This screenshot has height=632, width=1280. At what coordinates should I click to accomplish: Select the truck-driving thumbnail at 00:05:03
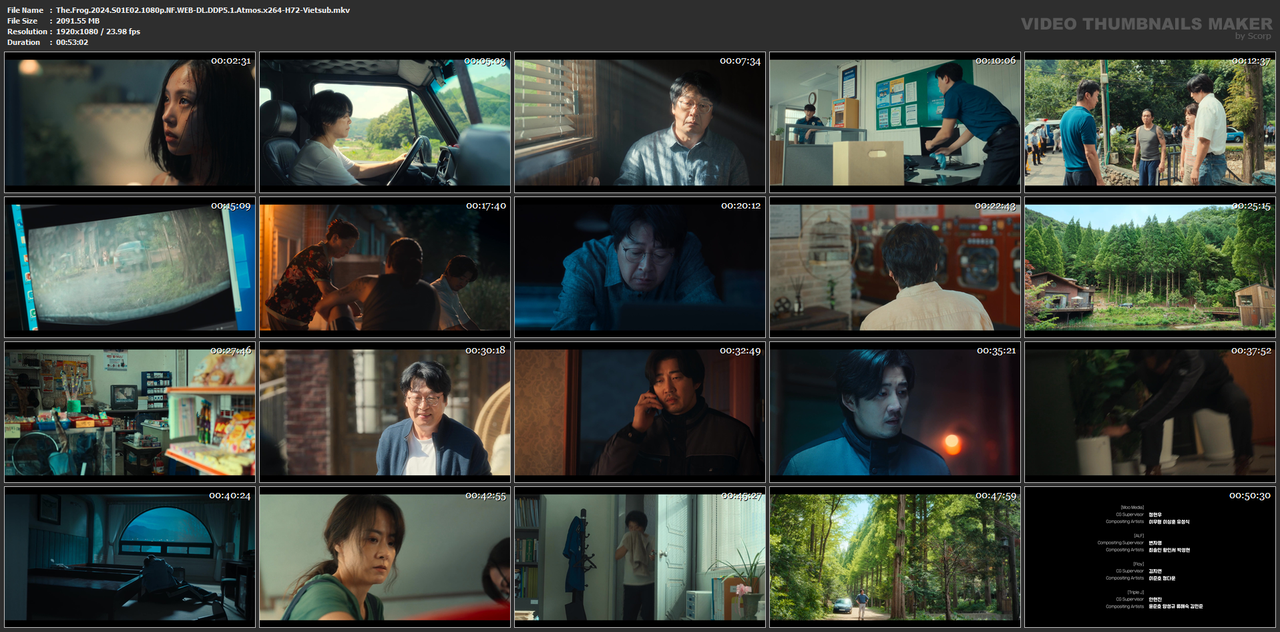click(385, 122)
